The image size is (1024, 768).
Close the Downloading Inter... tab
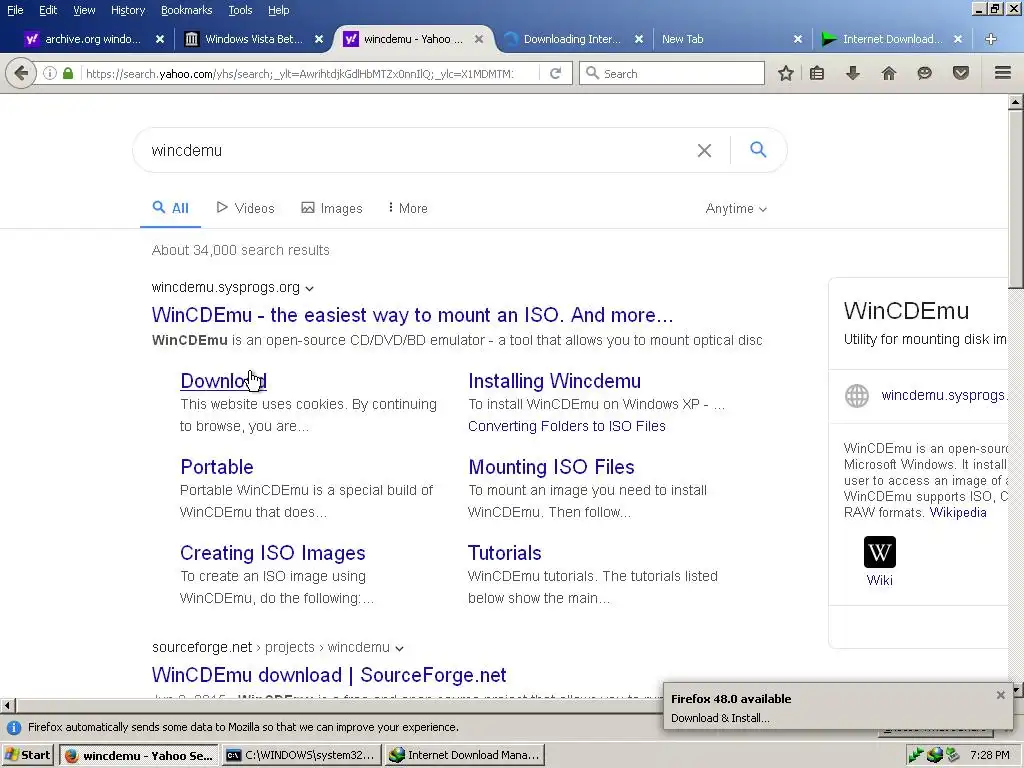coord(639,39)
